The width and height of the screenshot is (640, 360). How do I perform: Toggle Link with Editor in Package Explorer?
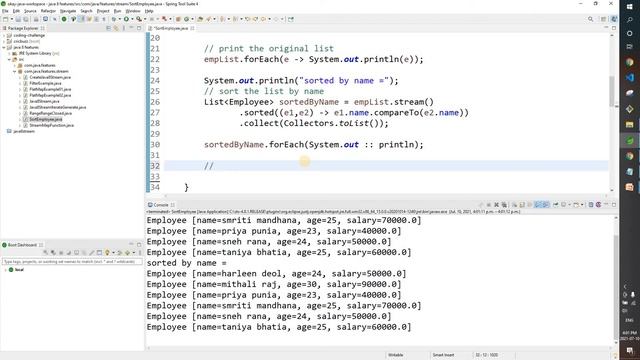[116, 28]
